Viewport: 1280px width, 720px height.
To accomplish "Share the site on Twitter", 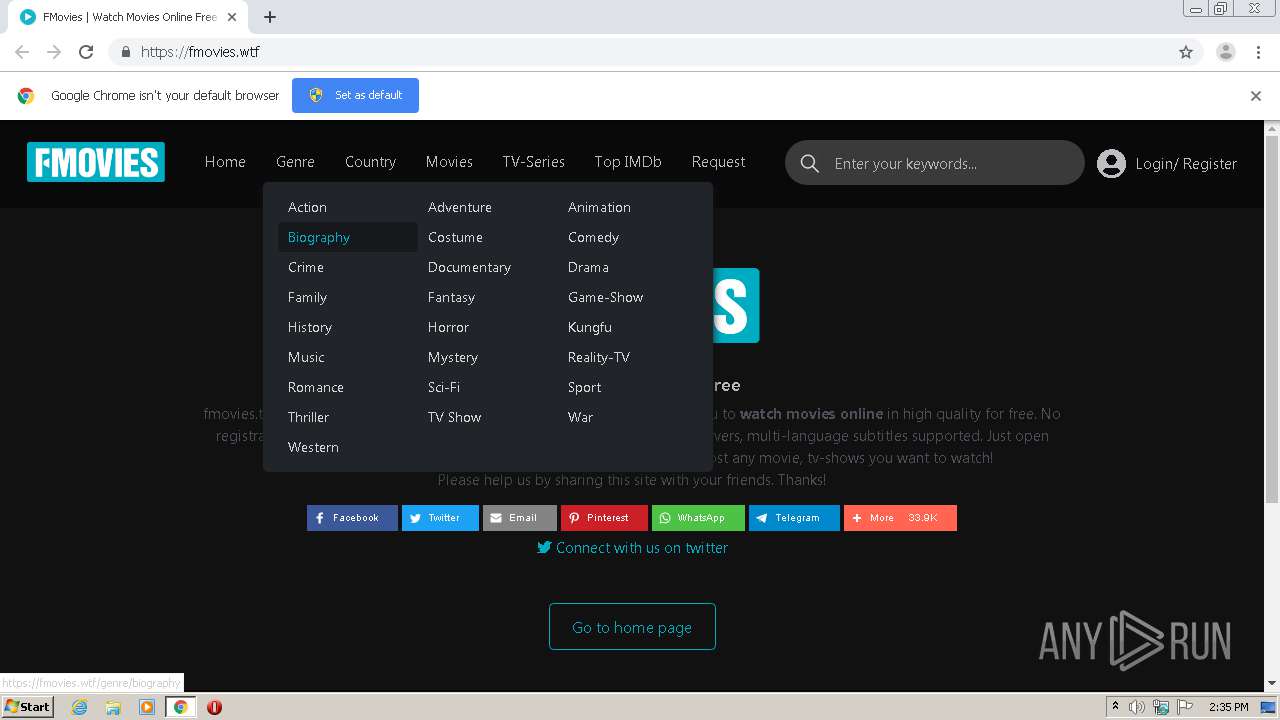I will [440, 518].
